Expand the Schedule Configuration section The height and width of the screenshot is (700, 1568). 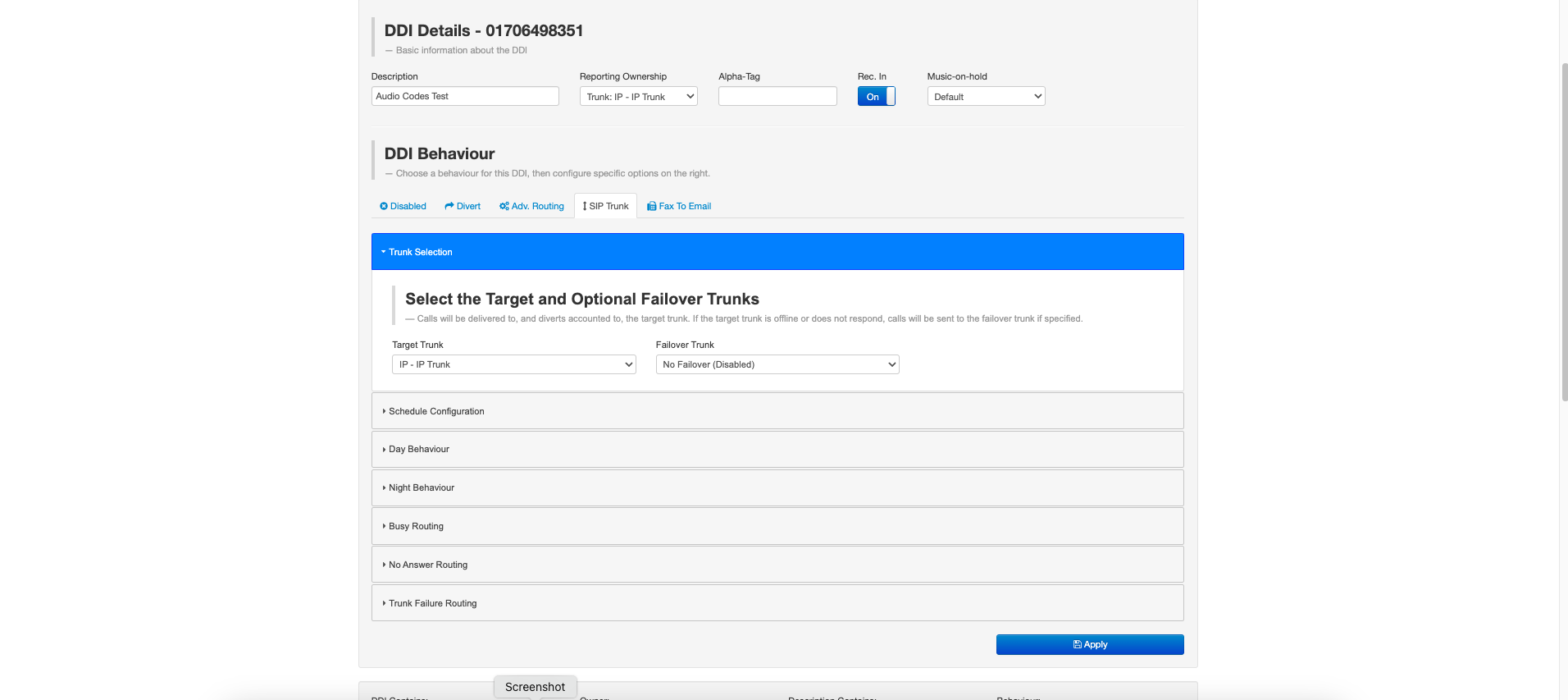pyautogui.click(x=436, y=411)
